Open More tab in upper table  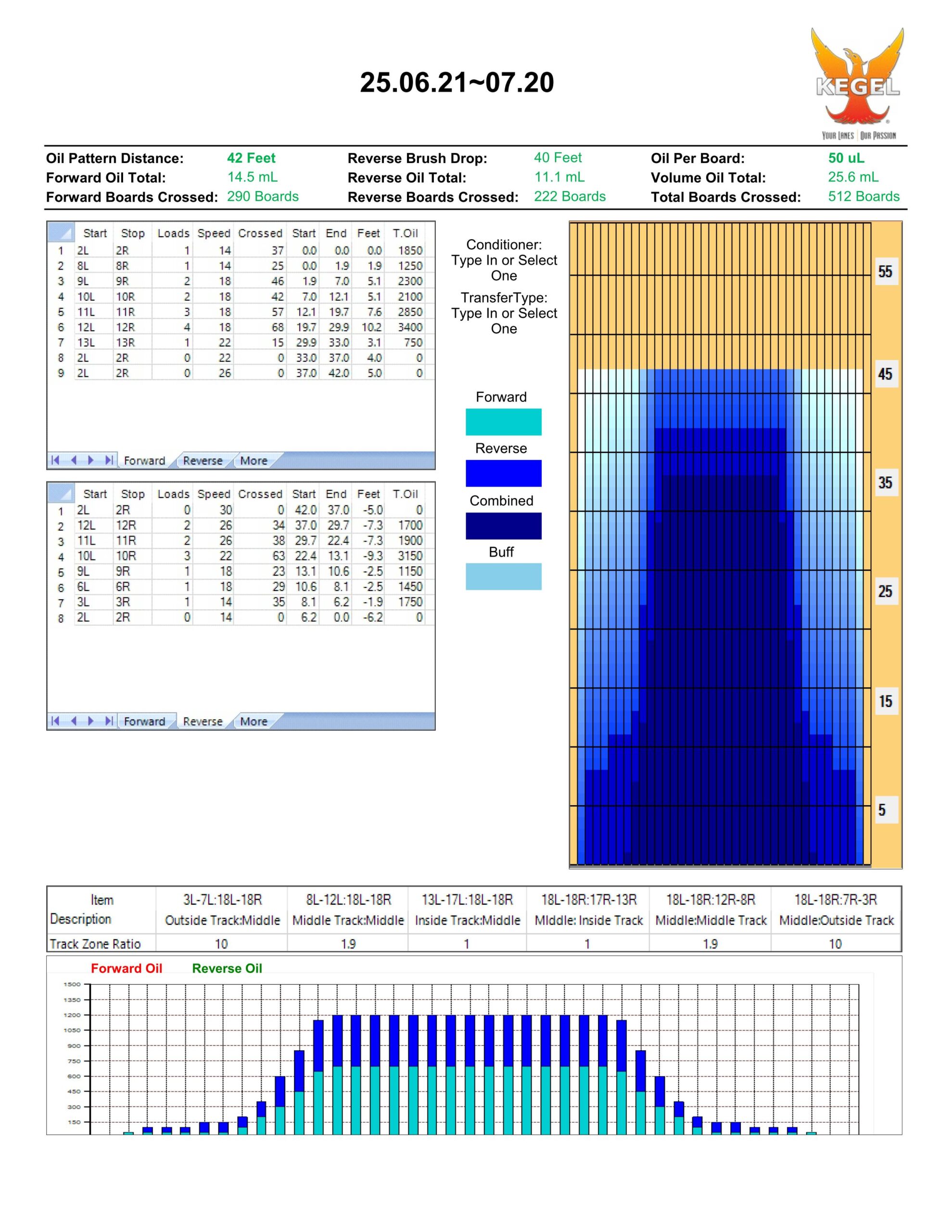pos(254,460)
